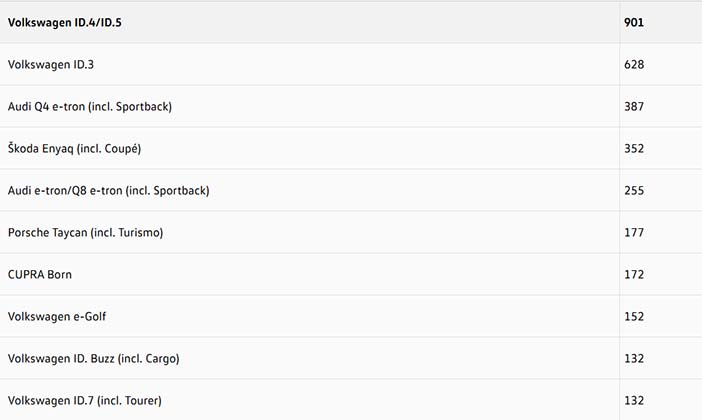The height and width of the screenshot is (420, 702).
Task: Click the Volkswagen ID. Buzz (incl. Cargo) label
Action: click(x=93, y=358)
